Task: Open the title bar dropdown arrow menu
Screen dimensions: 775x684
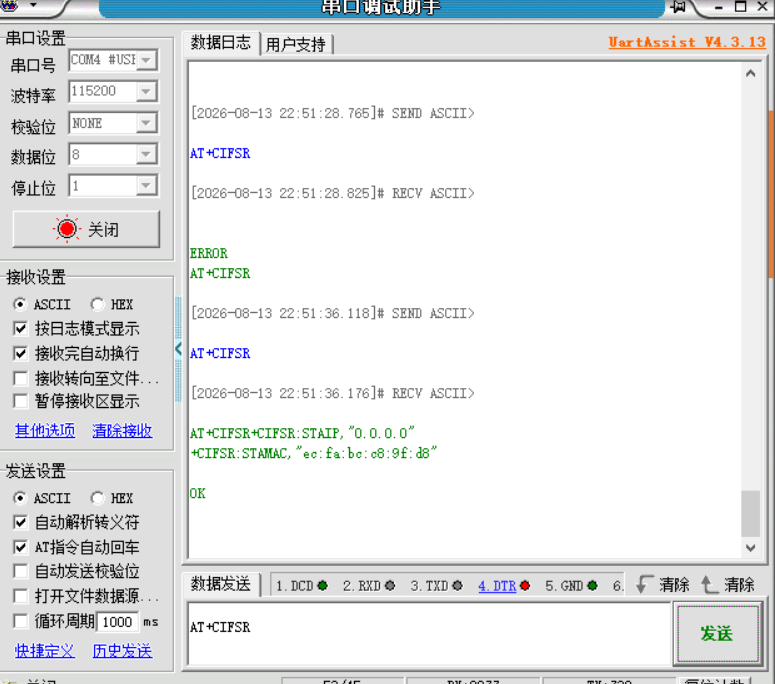Action: coord(34,5)
